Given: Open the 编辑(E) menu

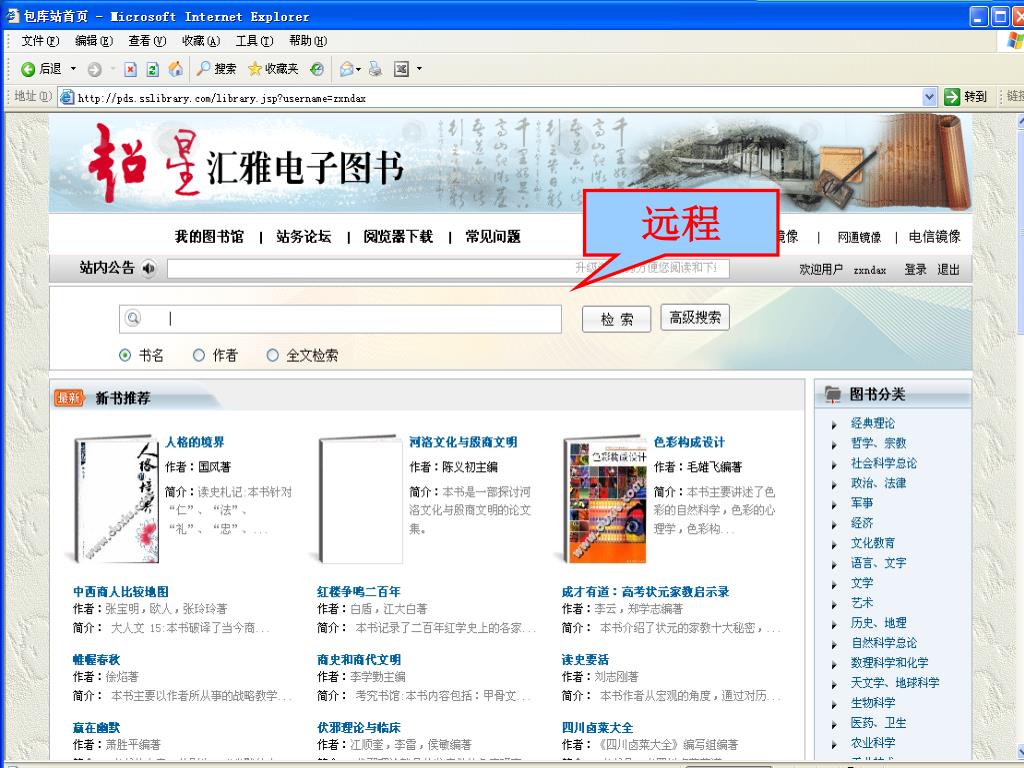Looking at the screenshot, I should click(94, 41).
